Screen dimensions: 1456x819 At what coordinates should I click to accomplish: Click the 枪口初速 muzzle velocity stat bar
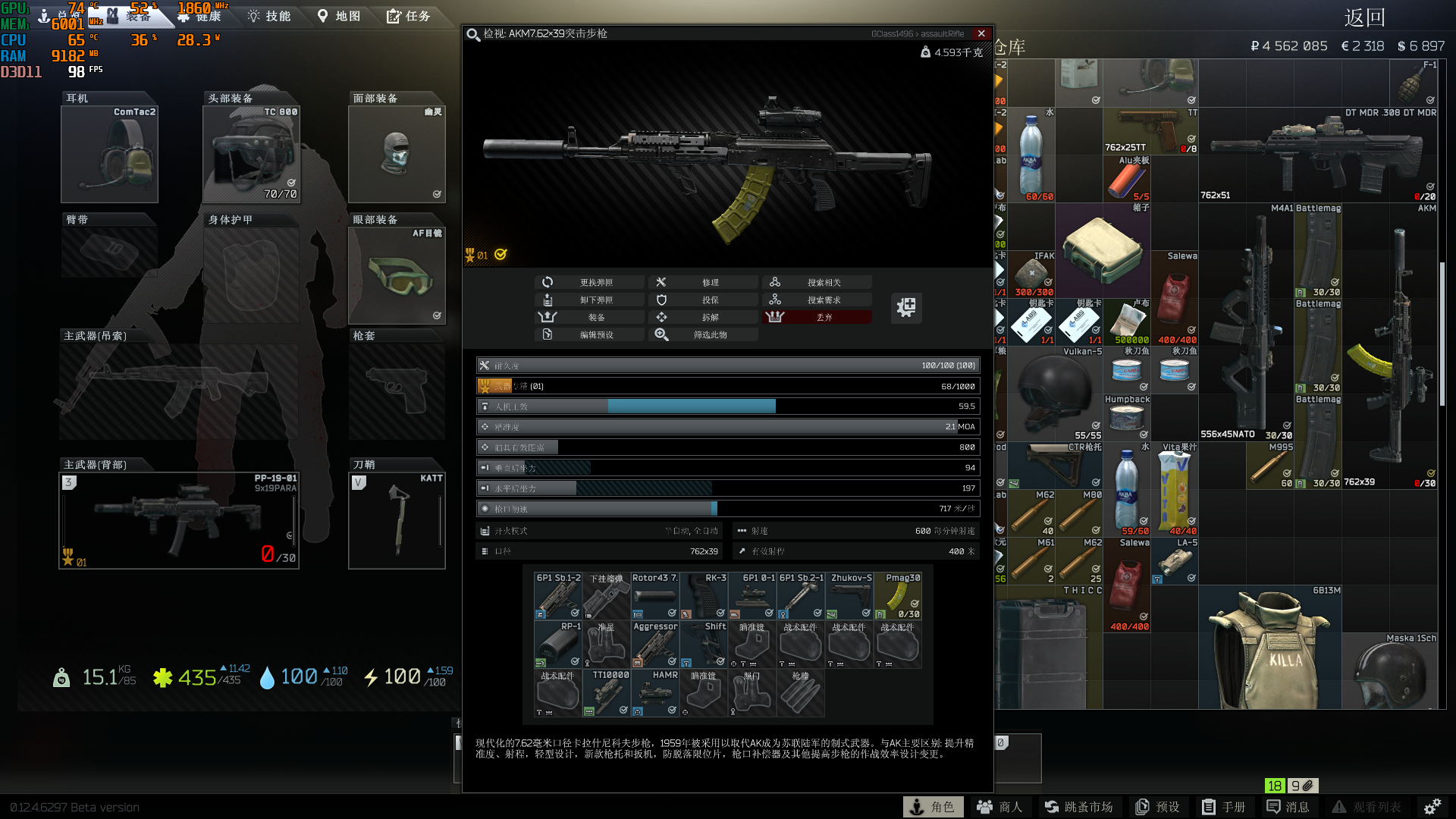(x=728, y=509)
